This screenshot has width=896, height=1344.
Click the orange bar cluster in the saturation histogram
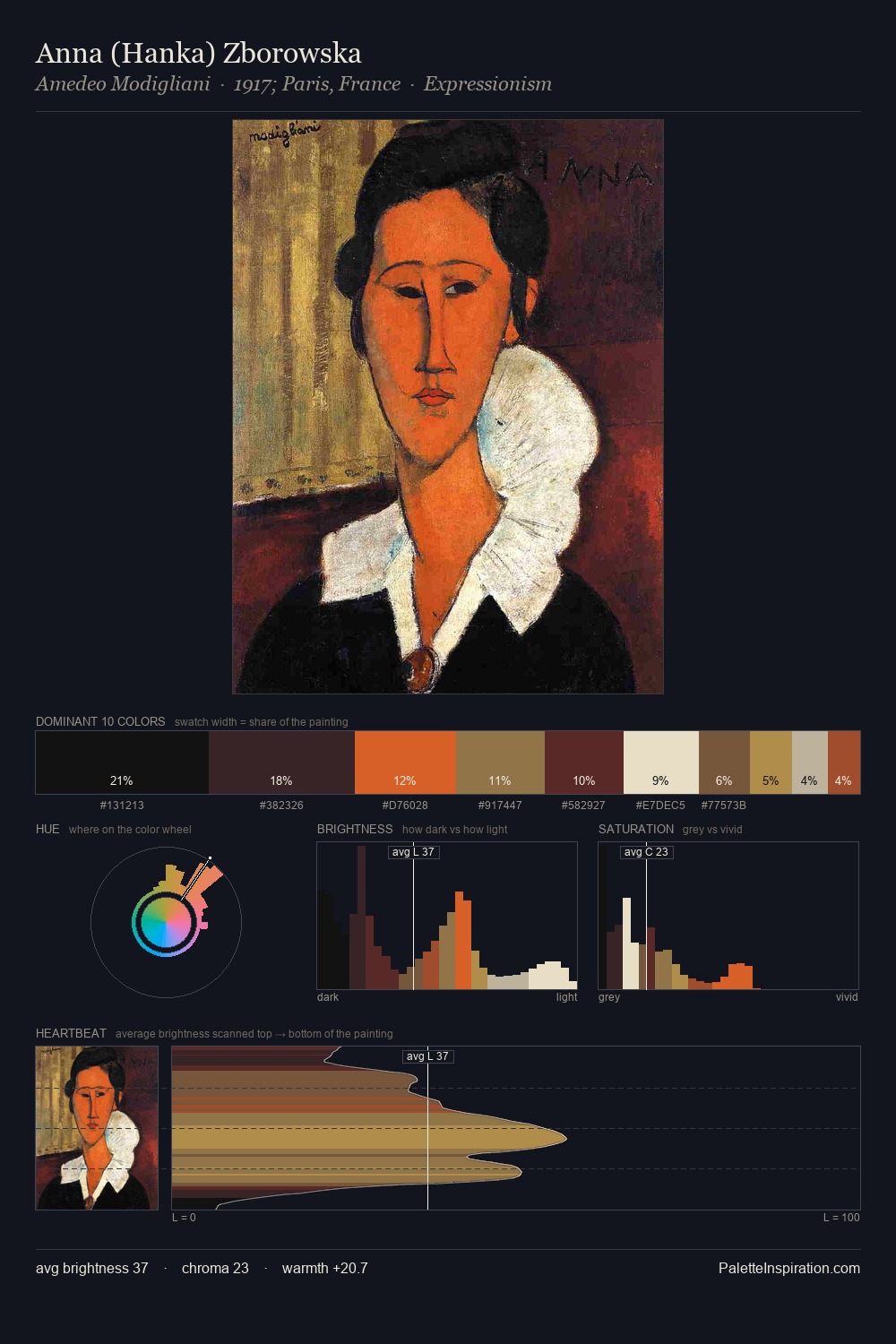click(x=736, y=977)
